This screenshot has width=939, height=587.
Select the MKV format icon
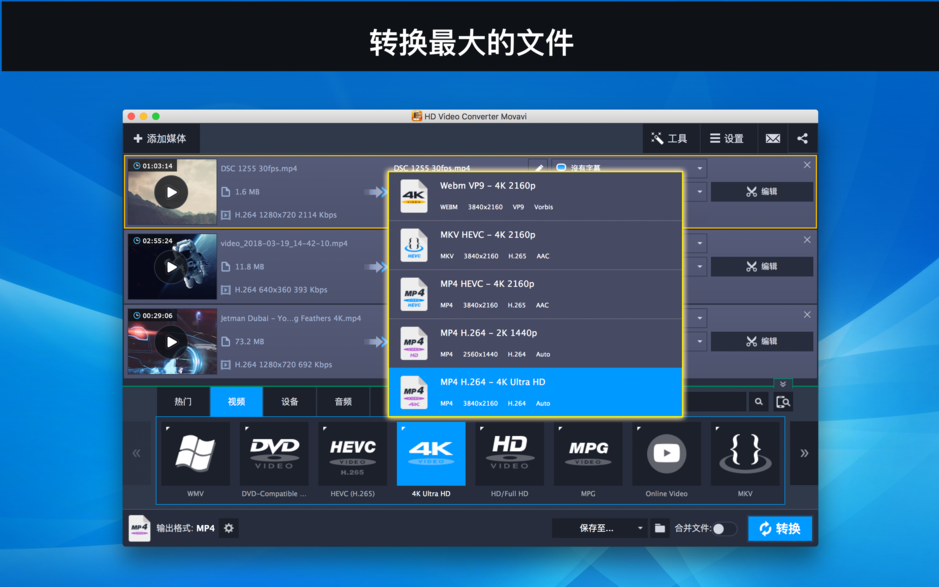coord(745,453)
